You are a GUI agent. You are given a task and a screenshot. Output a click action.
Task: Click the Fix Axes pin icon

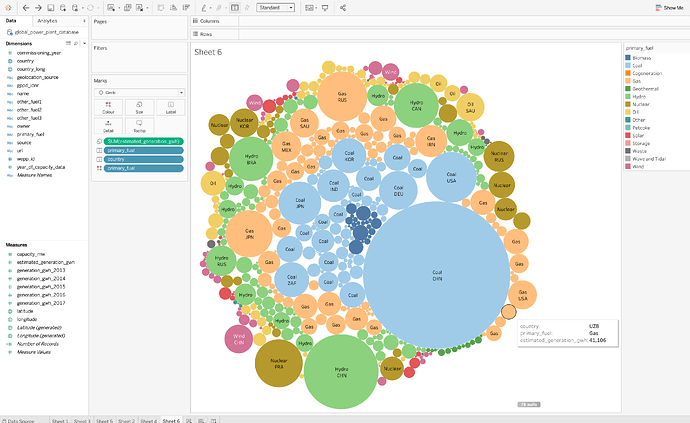(x=247, y=7)
